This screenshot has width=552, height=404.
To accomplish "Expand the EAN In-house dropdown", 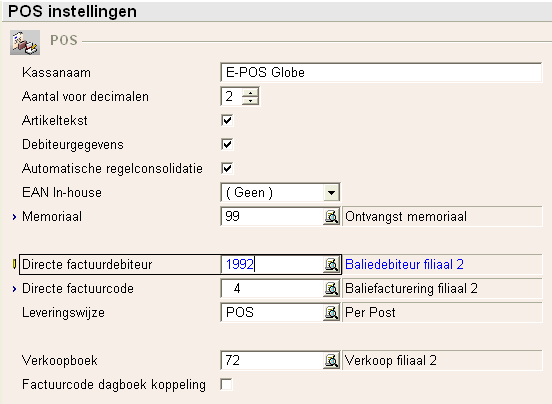I will click(331, 192).
